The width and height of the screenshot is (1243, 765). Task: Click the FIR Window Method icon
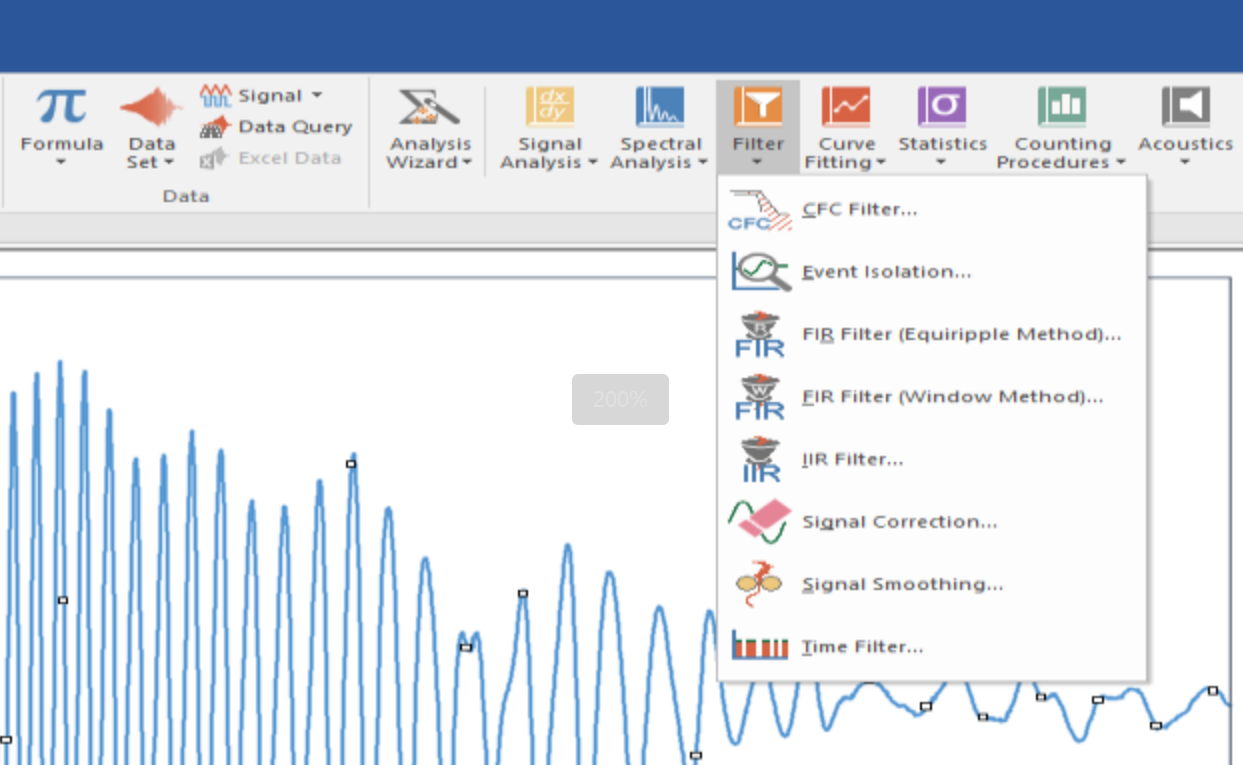[x=760, y=397]
